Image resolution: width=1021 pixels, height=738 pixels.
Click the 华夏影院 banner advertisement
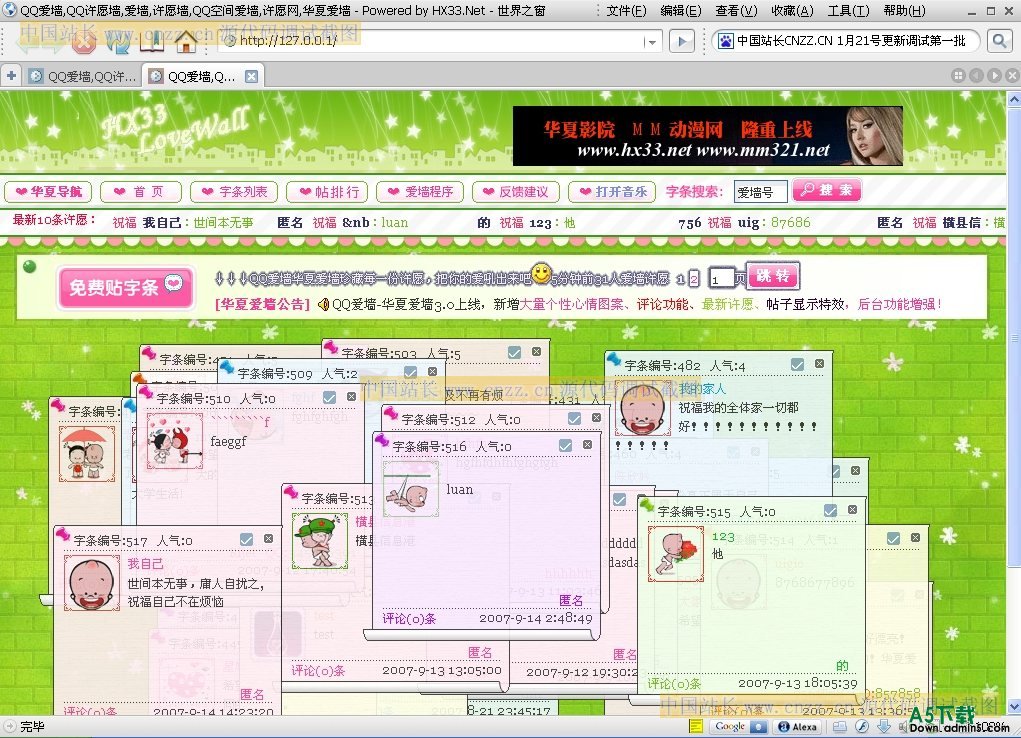click(708, 136)
